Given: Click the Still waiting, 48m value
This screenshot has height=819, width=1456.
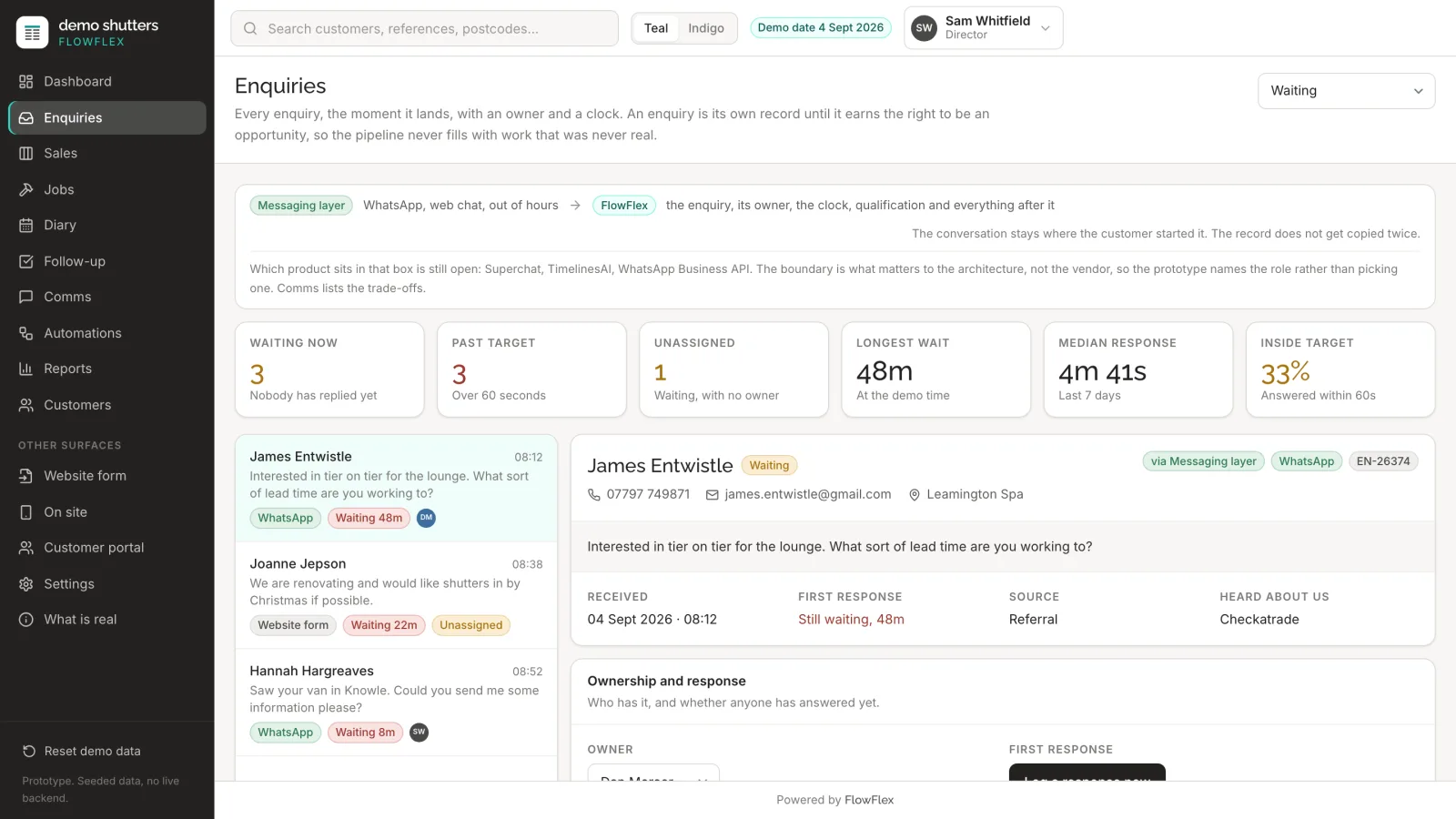Looking at the screenshot, I should [x=851, y=620].
